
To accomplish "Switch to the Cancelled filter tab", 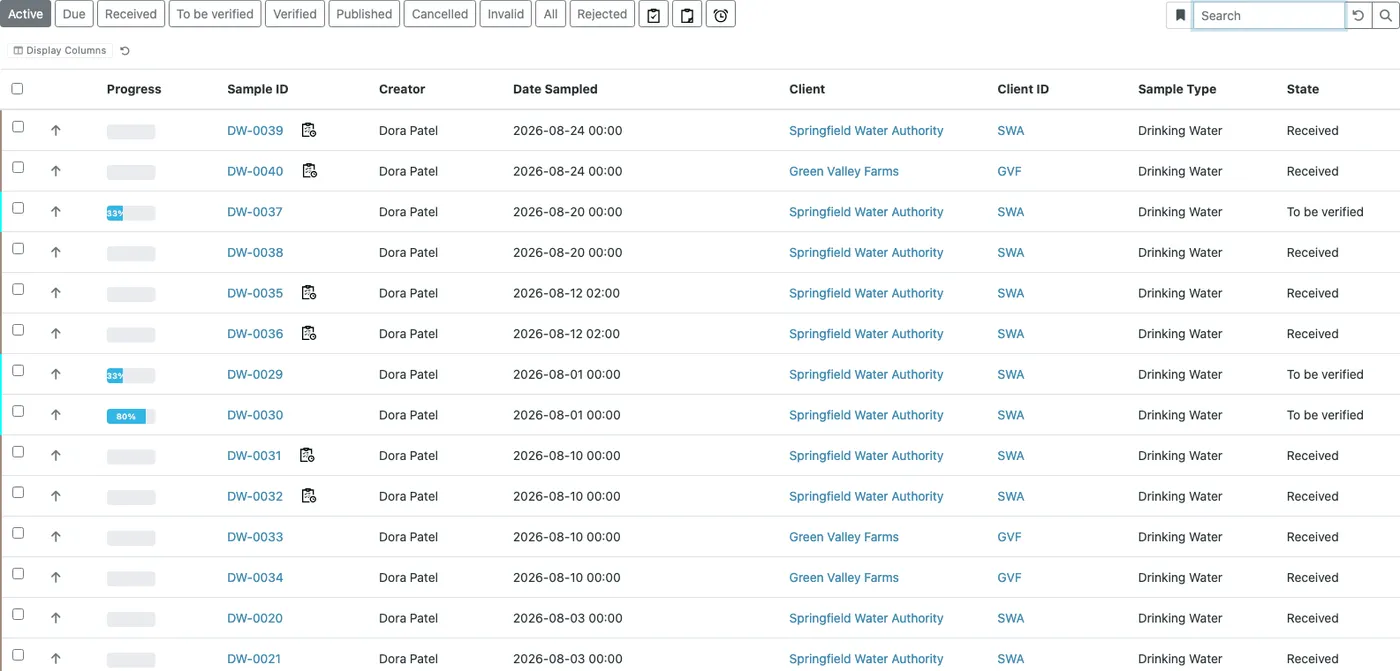I will (440, 14).
